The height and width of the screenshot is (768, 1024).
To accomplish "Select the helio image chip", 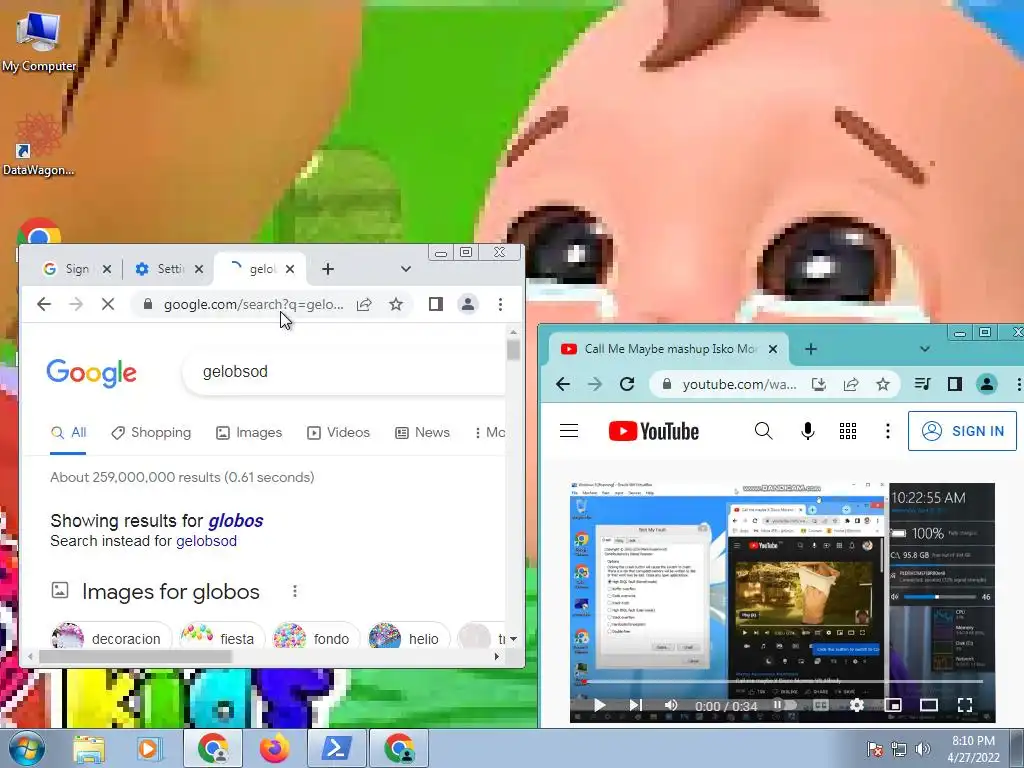I will (408, 638).
